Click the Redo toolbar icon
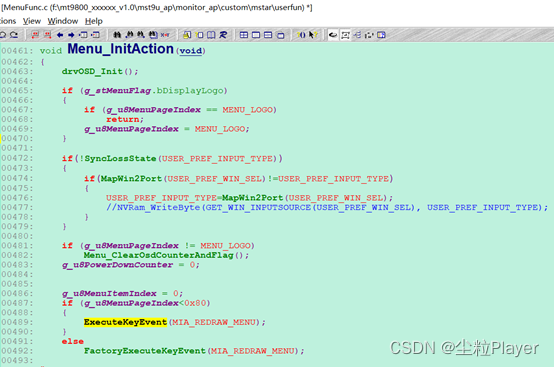554x367 pixels. [x=14, y=35]
